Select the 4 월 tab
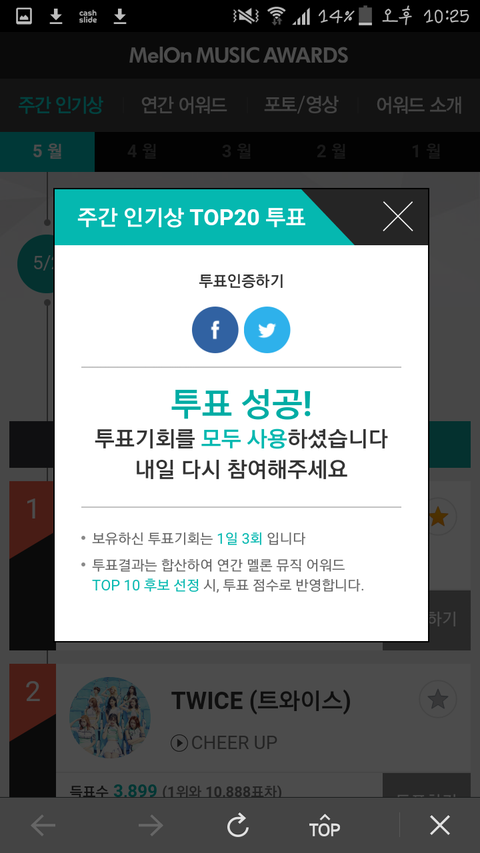Viewport: 480px width, 853px height. point(142,151)
